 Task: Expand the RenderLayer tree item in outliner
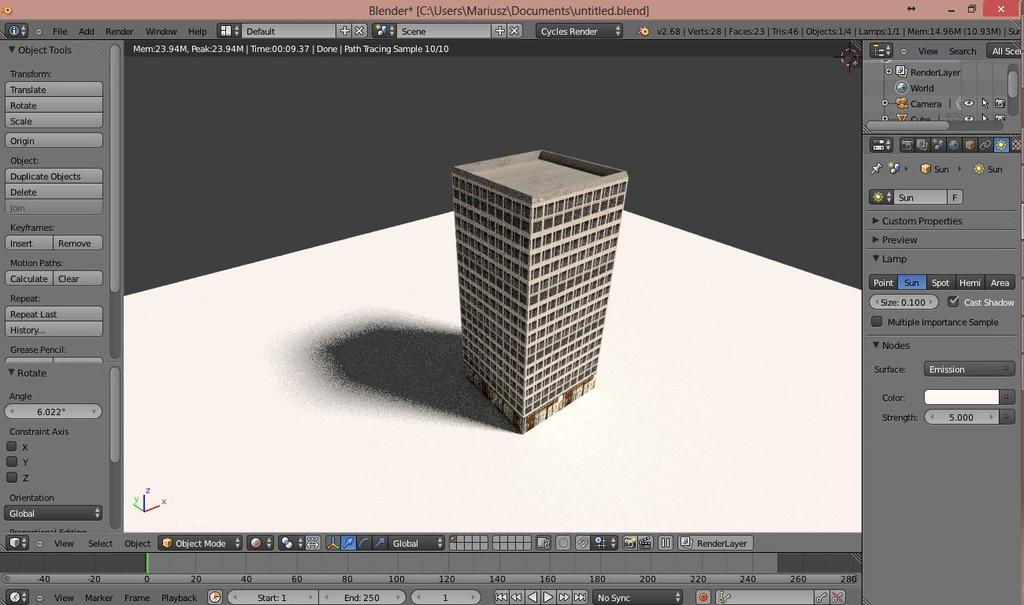point(888,71)
